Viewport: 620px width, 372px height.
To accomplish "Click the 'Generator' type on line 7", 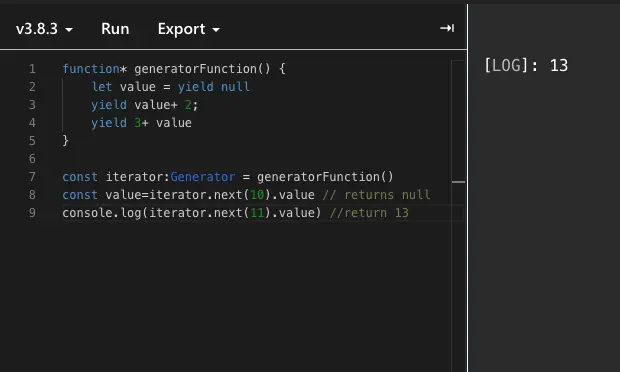I will [x=202, y=177].
